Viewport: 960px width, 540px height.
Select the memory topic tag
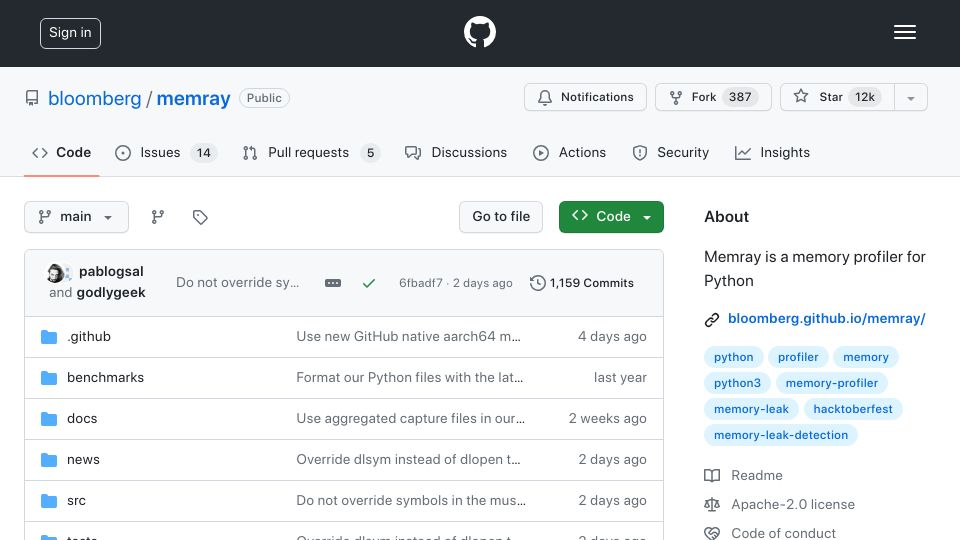[x=866, y=357]
